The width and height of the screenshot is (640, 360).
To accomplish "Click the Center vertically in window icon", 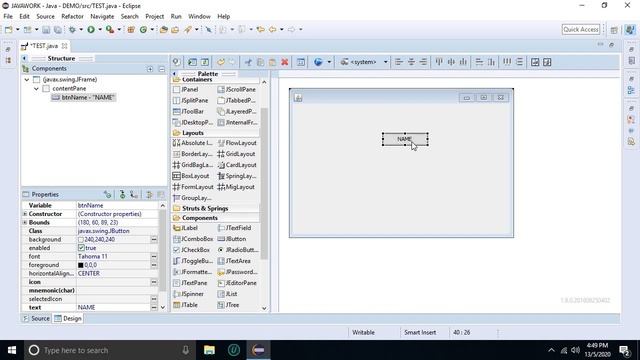I will point(547,62).
